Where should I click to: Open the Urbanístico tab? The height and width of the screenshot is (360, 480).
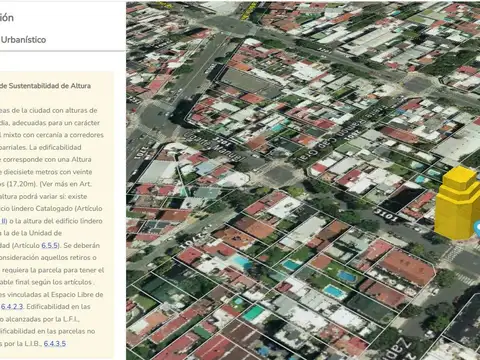[23, 40]
